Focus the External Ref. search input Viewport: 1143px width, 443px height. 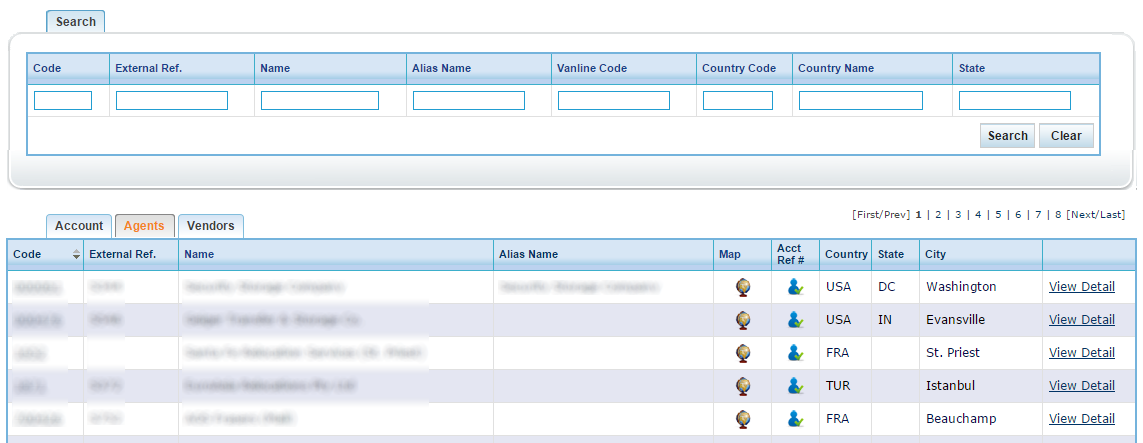[x=172, y=101]
